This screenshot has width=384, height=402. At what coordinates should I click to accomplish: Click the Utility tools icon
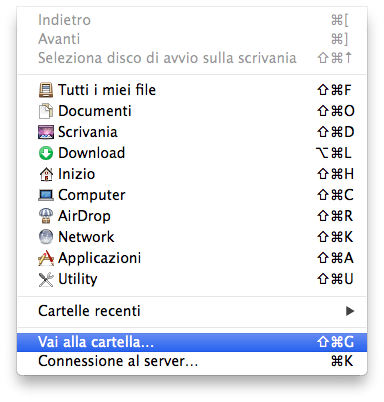point(46,279)
